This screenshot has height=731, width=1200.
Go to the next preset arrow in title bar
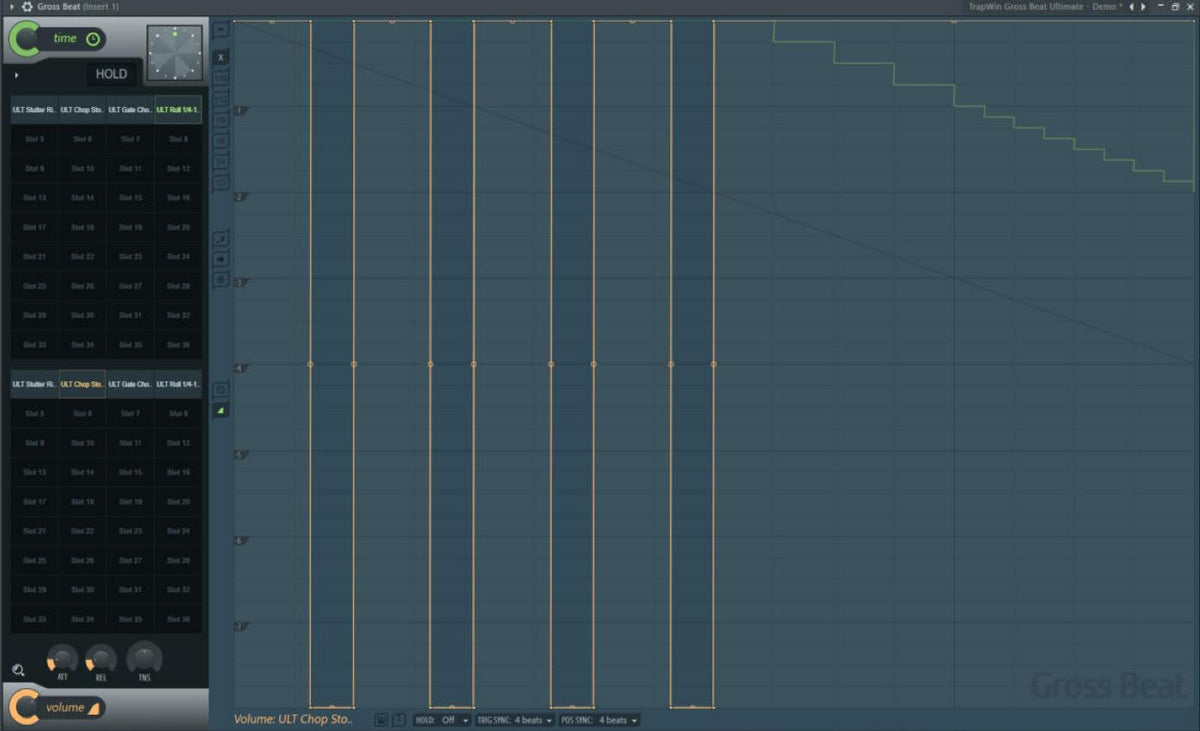(x=1143, y=7)
